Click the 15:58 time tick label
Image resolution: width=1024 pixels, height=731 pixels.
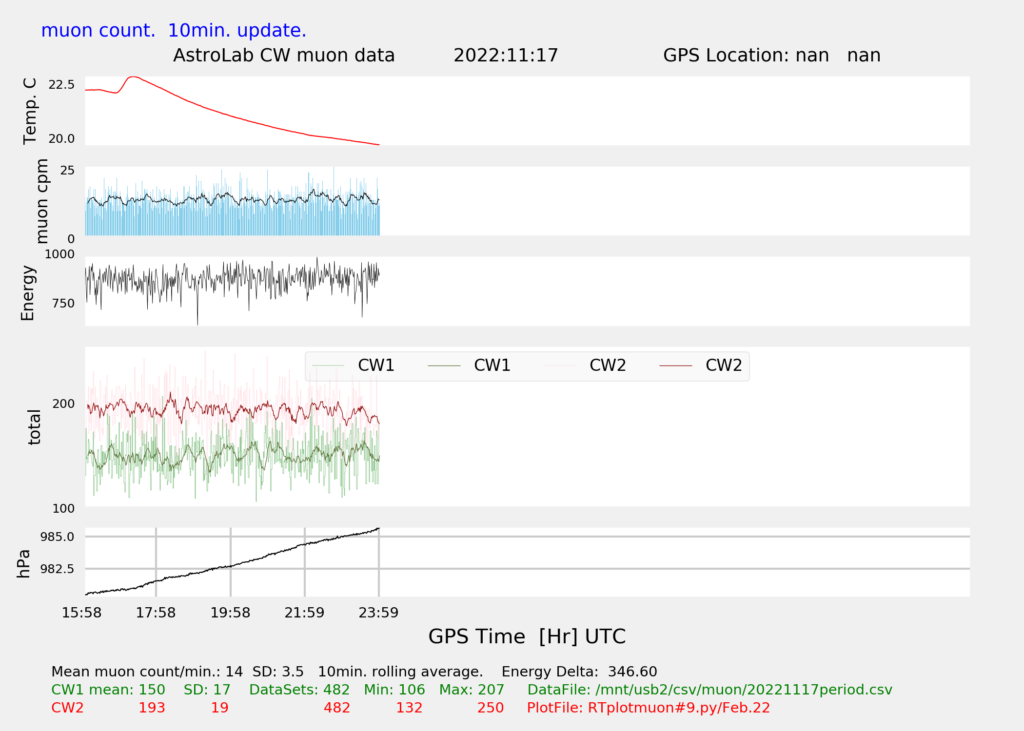[x=82, y=612]
